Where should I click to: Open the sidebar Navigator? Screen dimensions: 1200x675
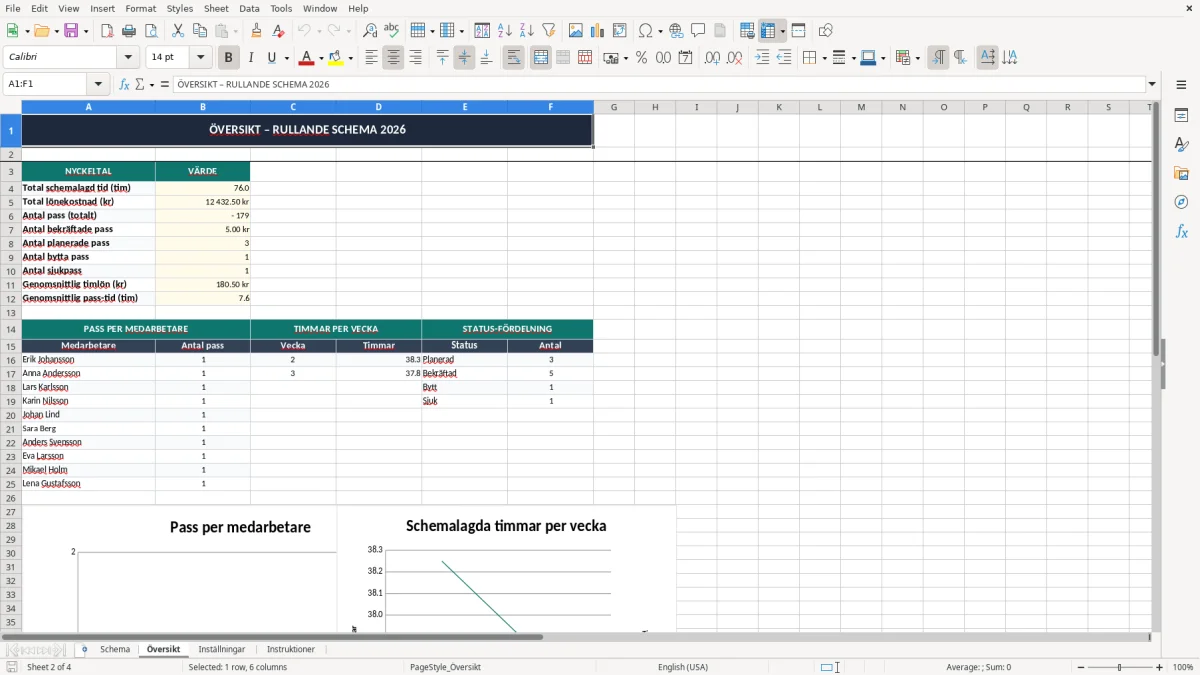pyautogui.click(x=1181, y=202)
